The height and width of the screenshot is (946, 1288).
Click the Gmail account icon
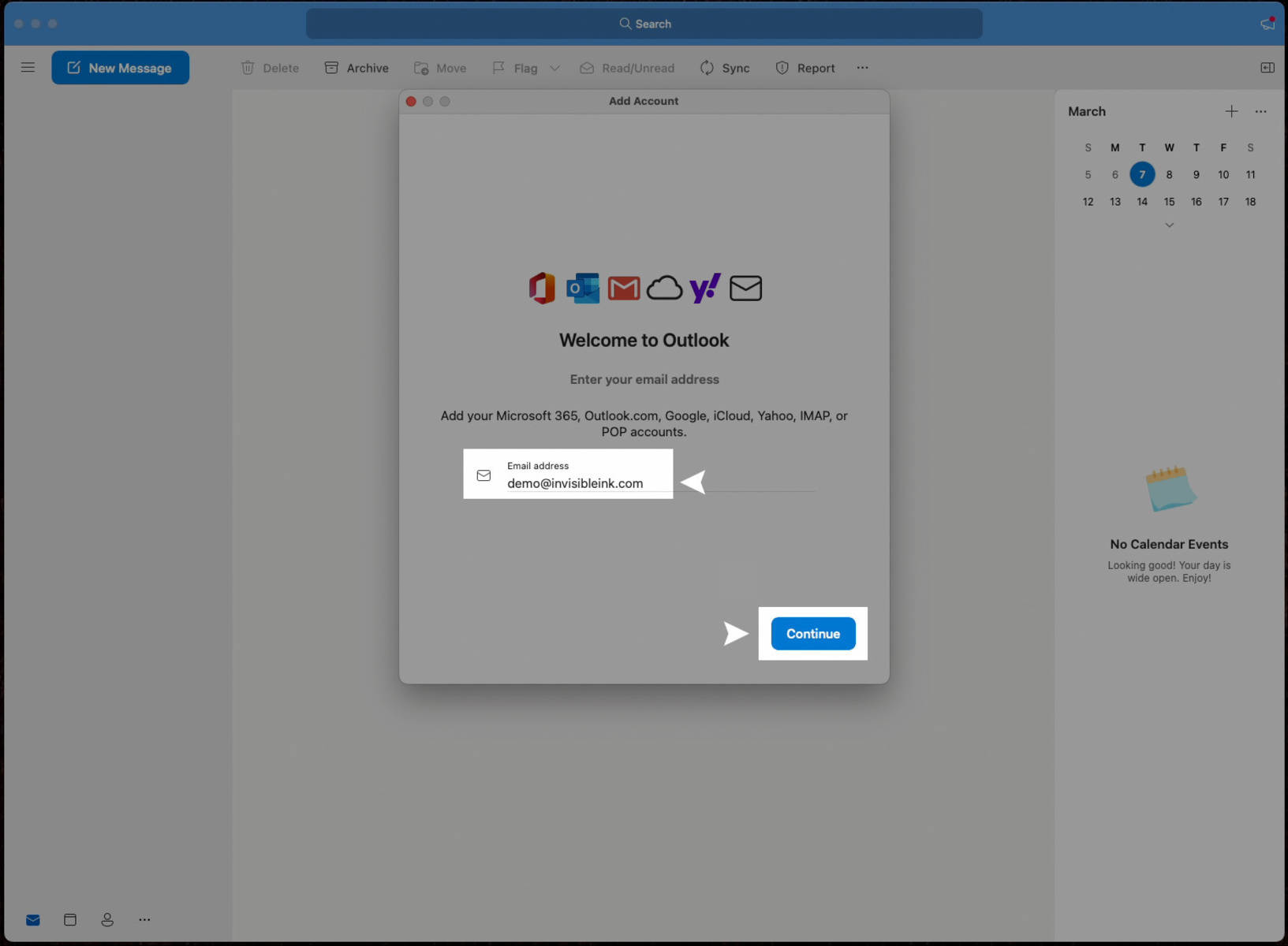[624, 288]
